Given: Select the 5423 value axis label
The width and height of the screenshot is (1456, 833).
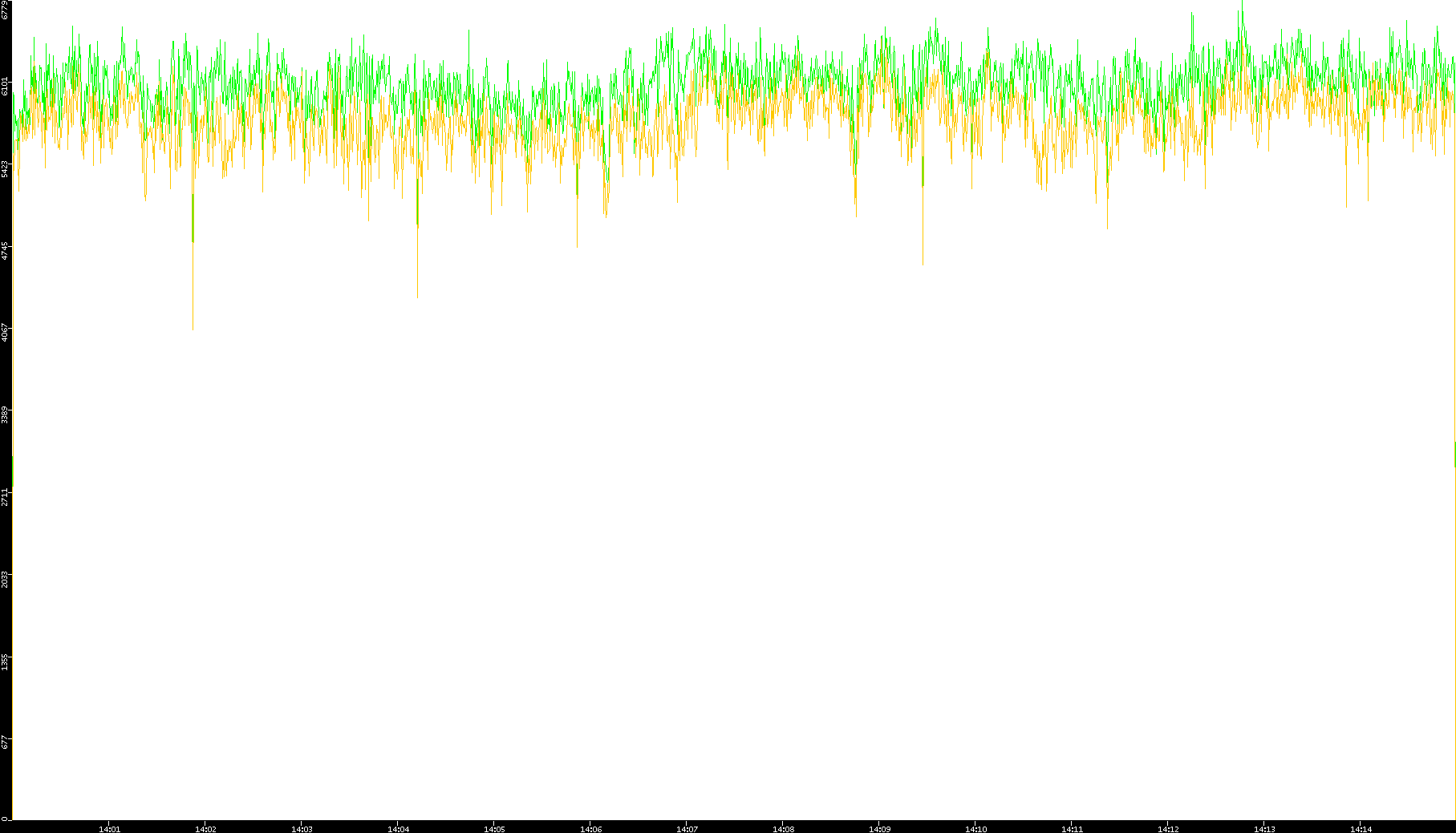Looking at the screenshot, I should [x=5, y=168].
